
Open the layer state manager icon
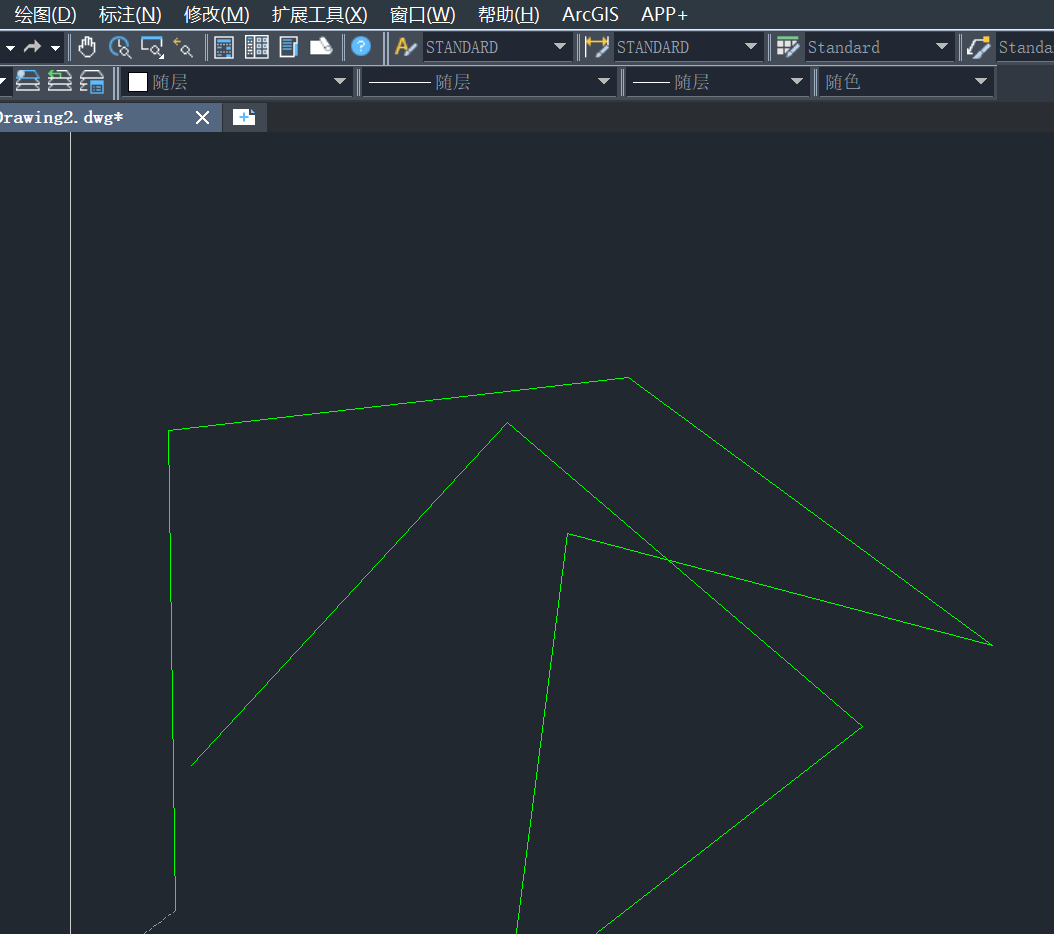[x=92, y=81]
